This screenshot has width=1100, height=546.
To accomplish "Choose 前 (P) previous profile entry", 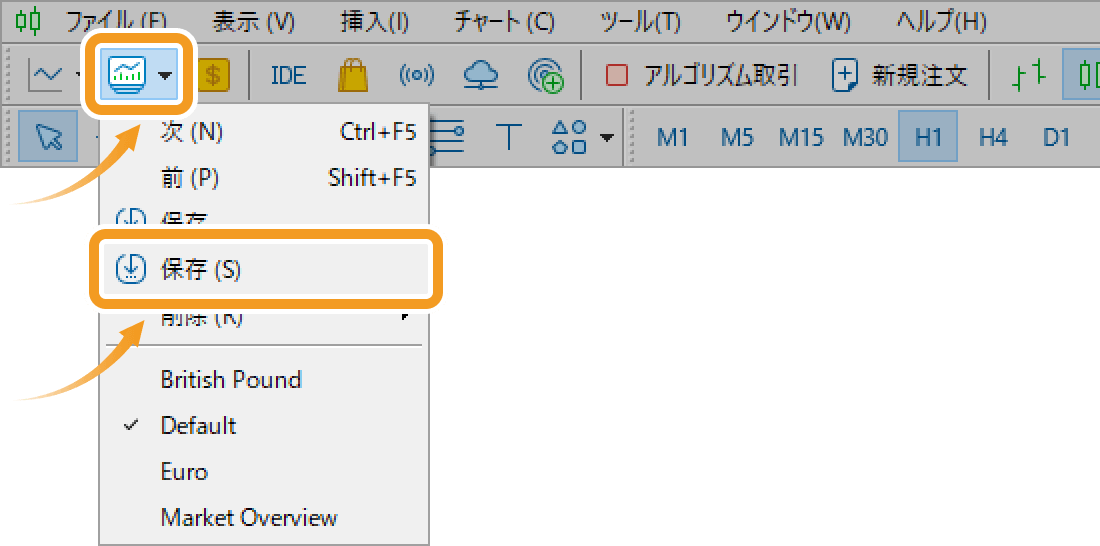I will pos(264,178).
